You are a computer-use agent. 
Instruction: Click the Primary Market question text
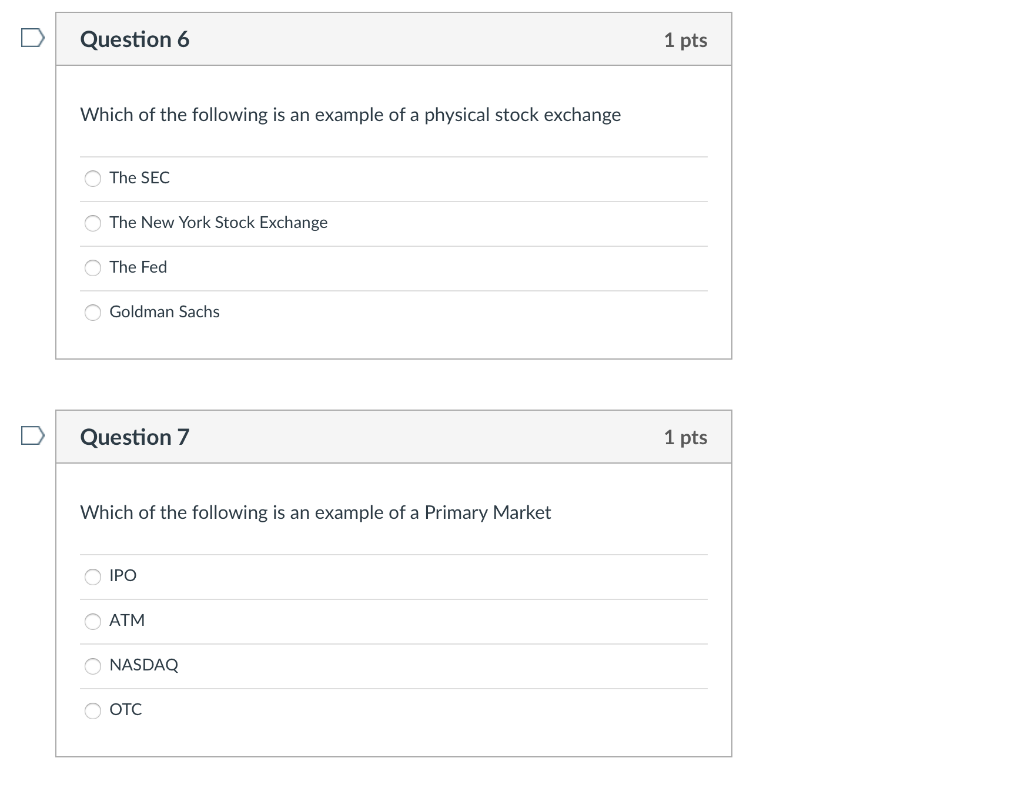(315, 513)
